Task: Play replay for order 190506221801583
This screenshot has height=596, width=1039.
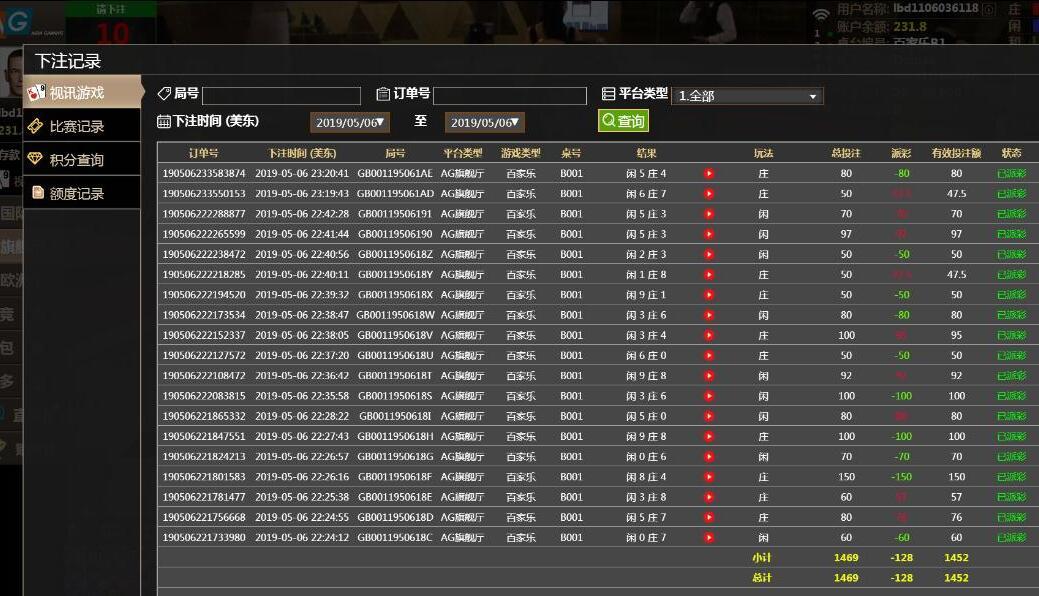Action: click(709, 477)
